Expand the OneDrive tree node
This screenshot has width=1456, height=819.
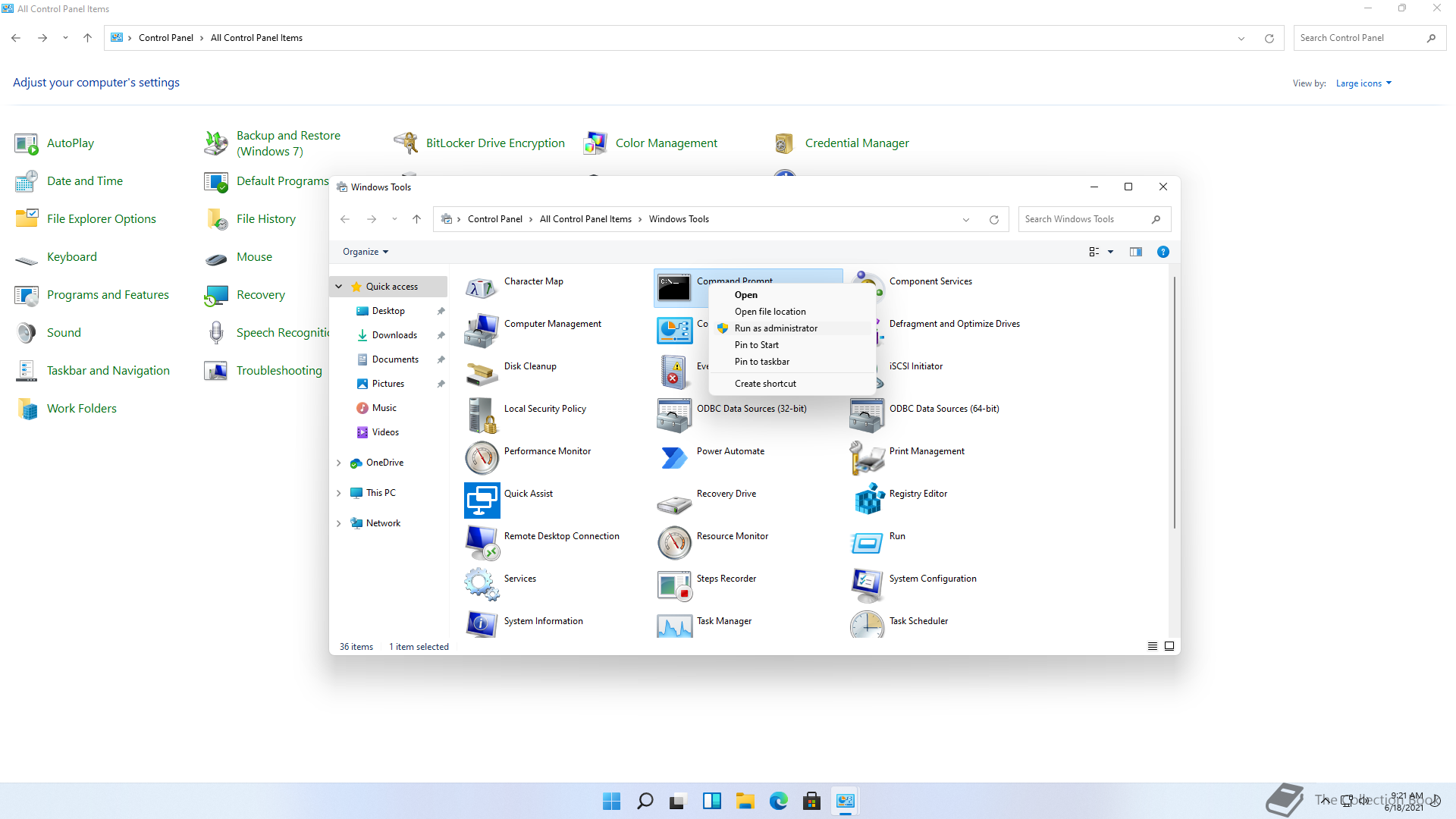[339, 463]
